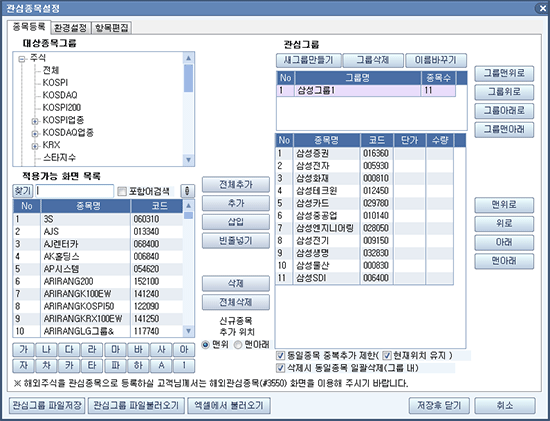Image resolution: width=550 pixels, height=421 pixels.
Task: Click the small icon button beside 포함어검색
Action: point(187,191)
